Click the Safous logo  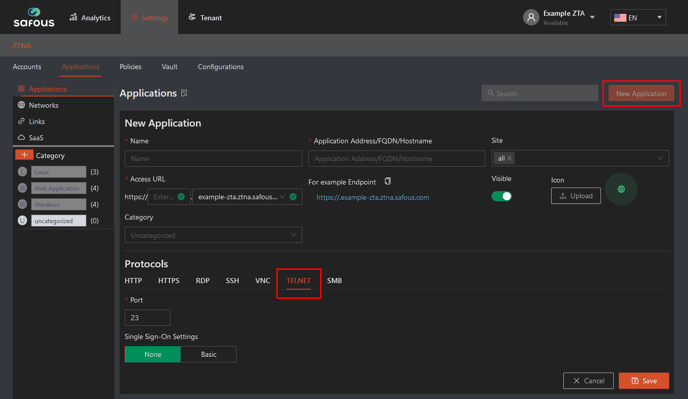pyautogui.click(x=34, y=18)
